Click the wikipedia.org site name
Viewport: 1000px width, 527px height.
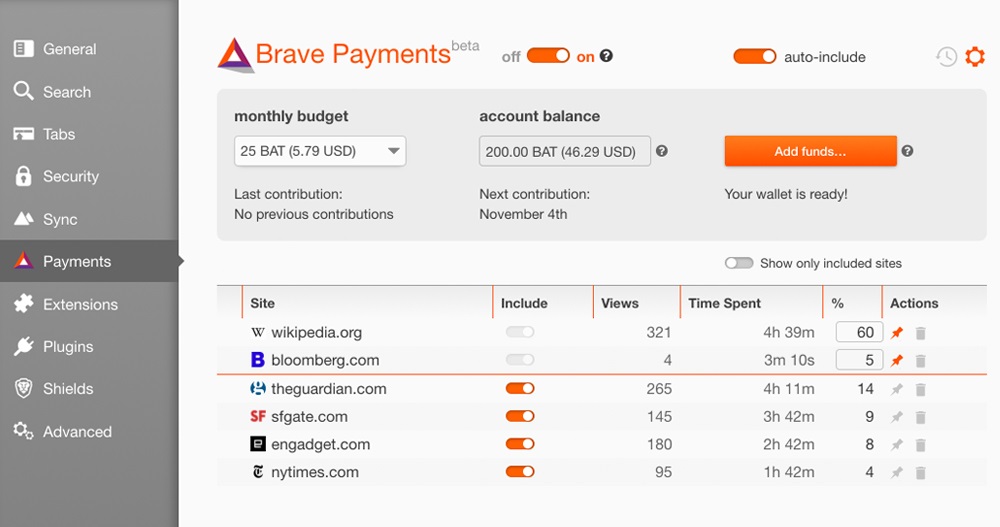point(316,332)
